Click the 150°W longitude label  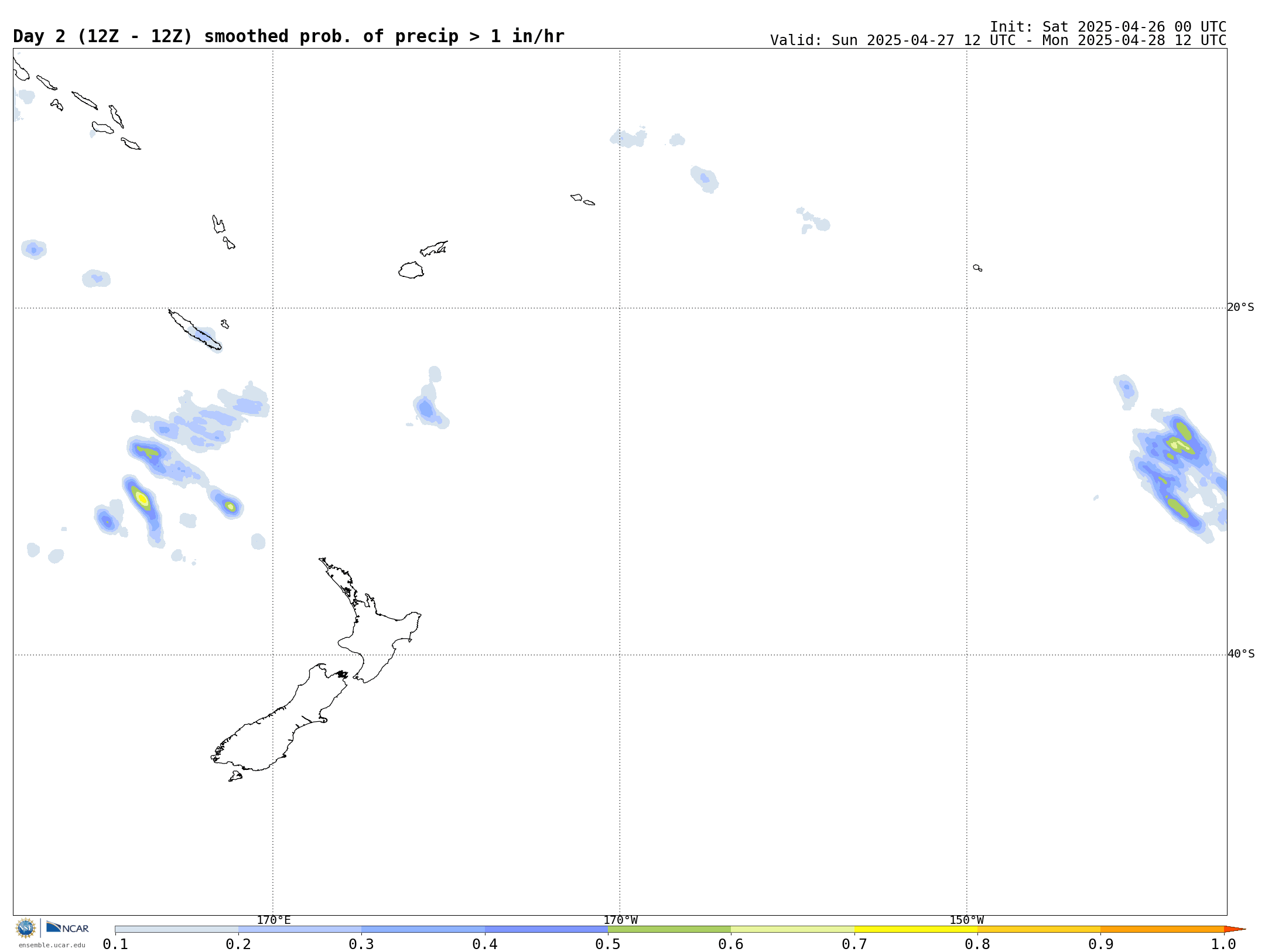pyautogui.click(x=966, y=920)
